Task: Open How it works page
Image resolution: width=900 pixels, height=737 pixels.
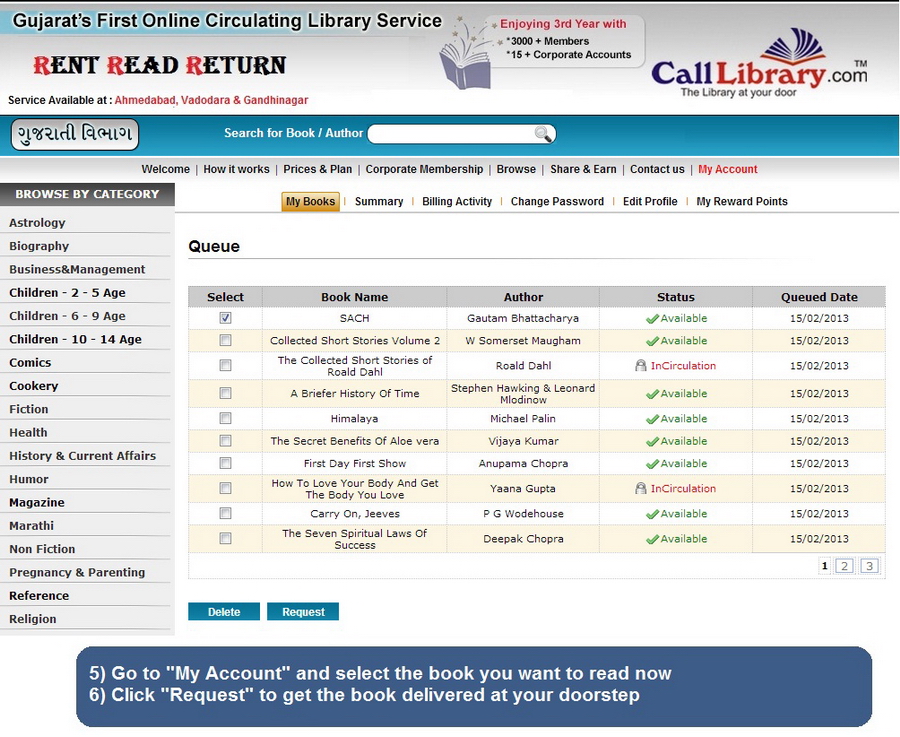Action: [236, 169]
